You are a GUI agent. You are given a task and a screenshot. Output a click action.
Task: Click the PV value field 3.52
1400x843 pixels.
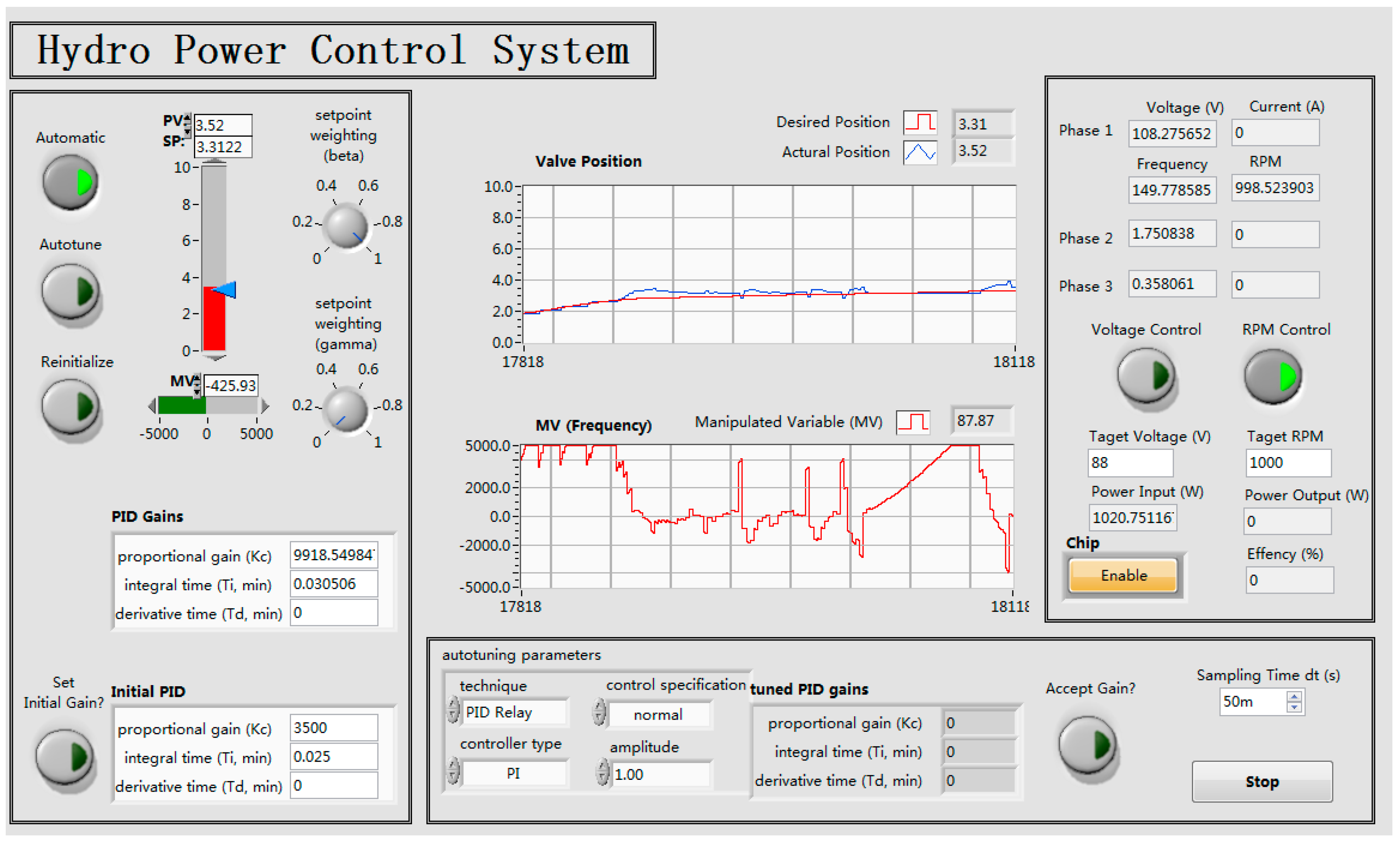223,125
